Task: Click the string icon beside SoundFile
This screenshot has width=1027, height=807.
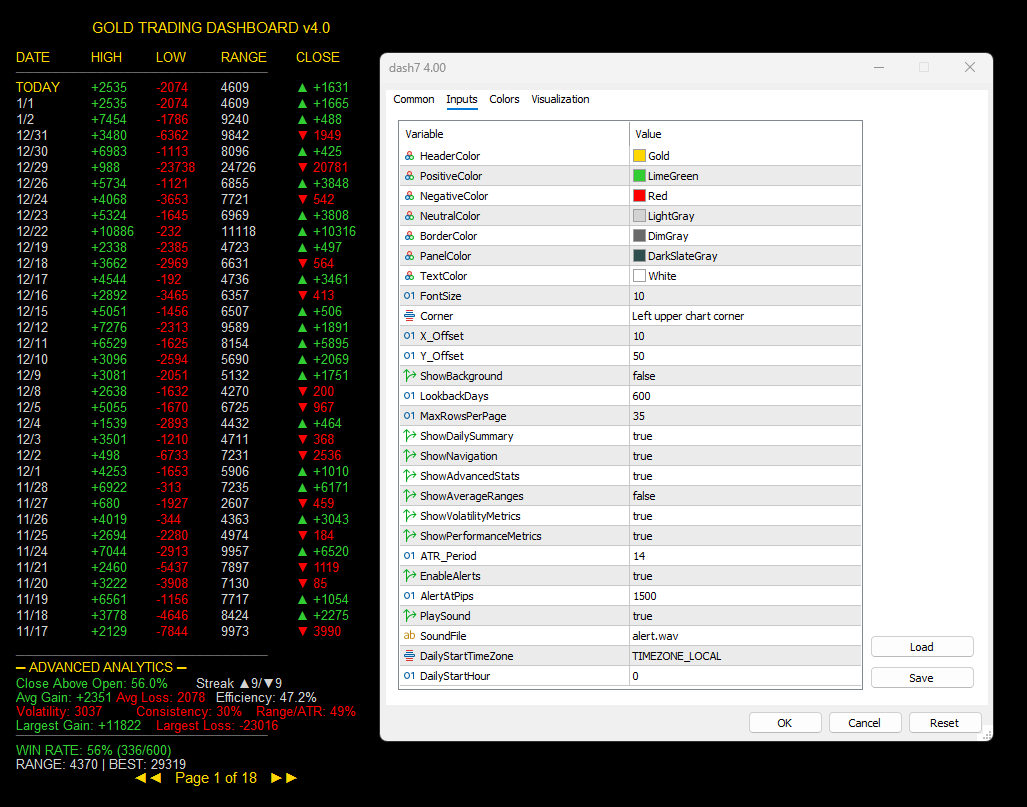Action: [409, 635]
